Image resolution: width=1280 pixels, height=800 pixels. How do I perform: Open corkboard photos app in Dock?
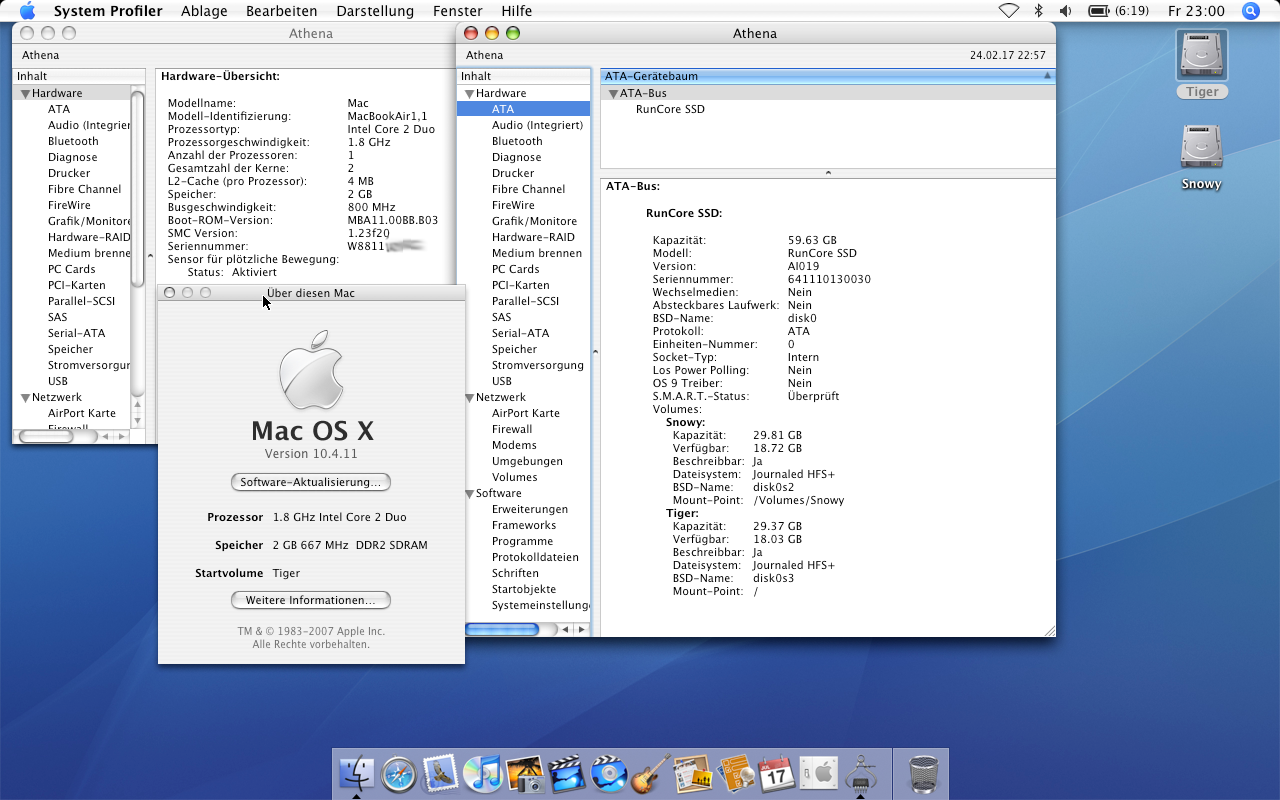pyautogui.click(x=692, y=773)
